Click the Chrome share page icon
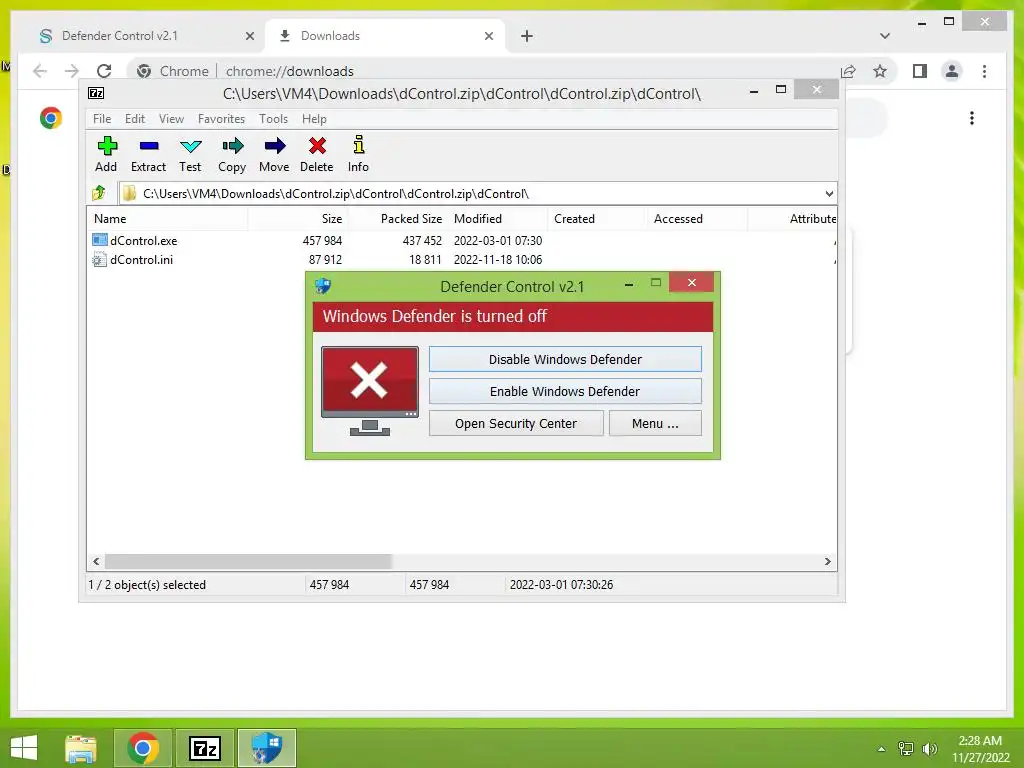The height and width of the screenshot is (768, 1024). [x=848, y=71]
